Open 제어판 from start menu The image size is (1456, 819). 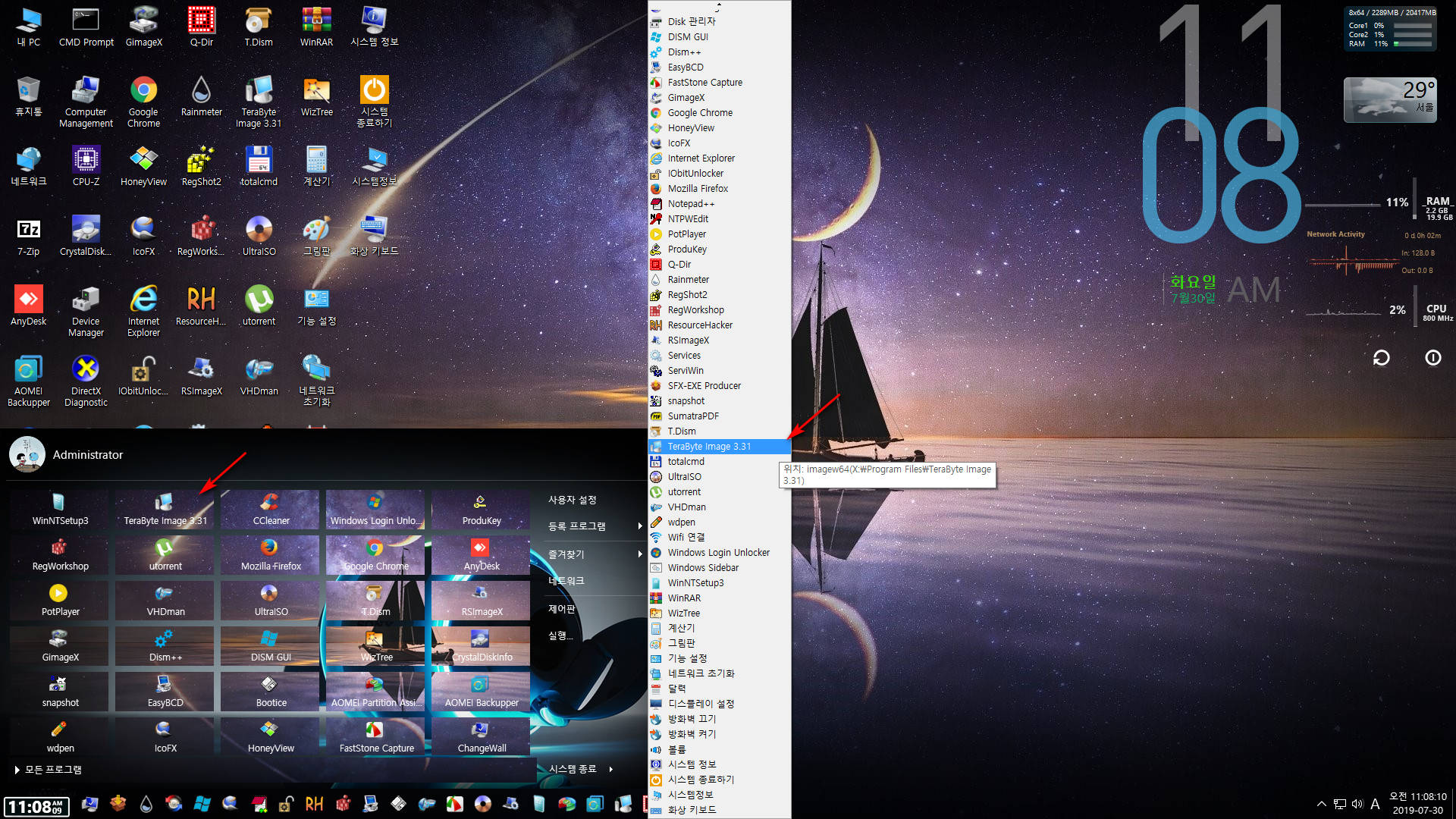[562, 609]
